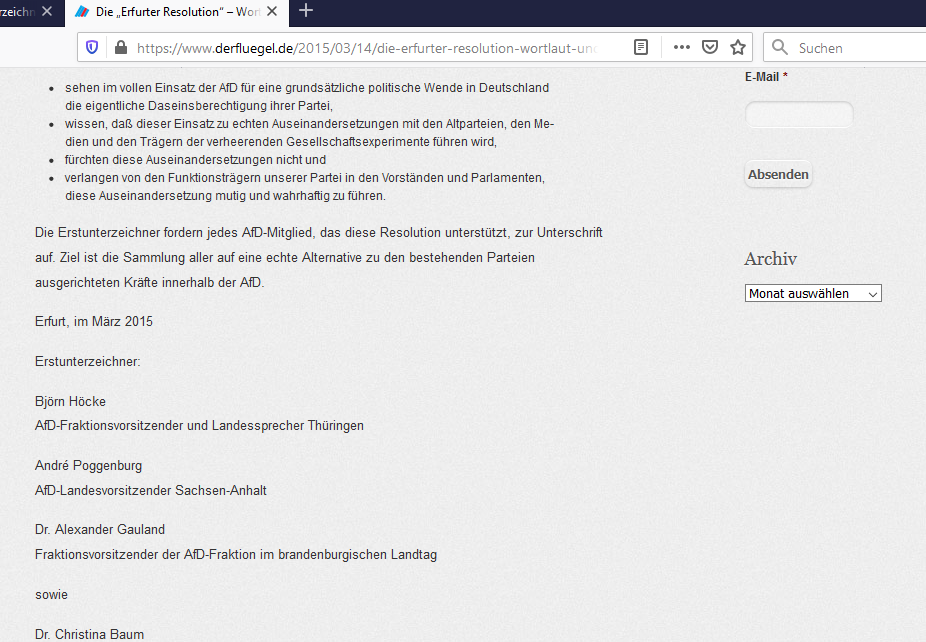The width and height of the screenshot is (926, 642).
Task: Click the name Björn Höcke
Action: click(x=70, y=402)
